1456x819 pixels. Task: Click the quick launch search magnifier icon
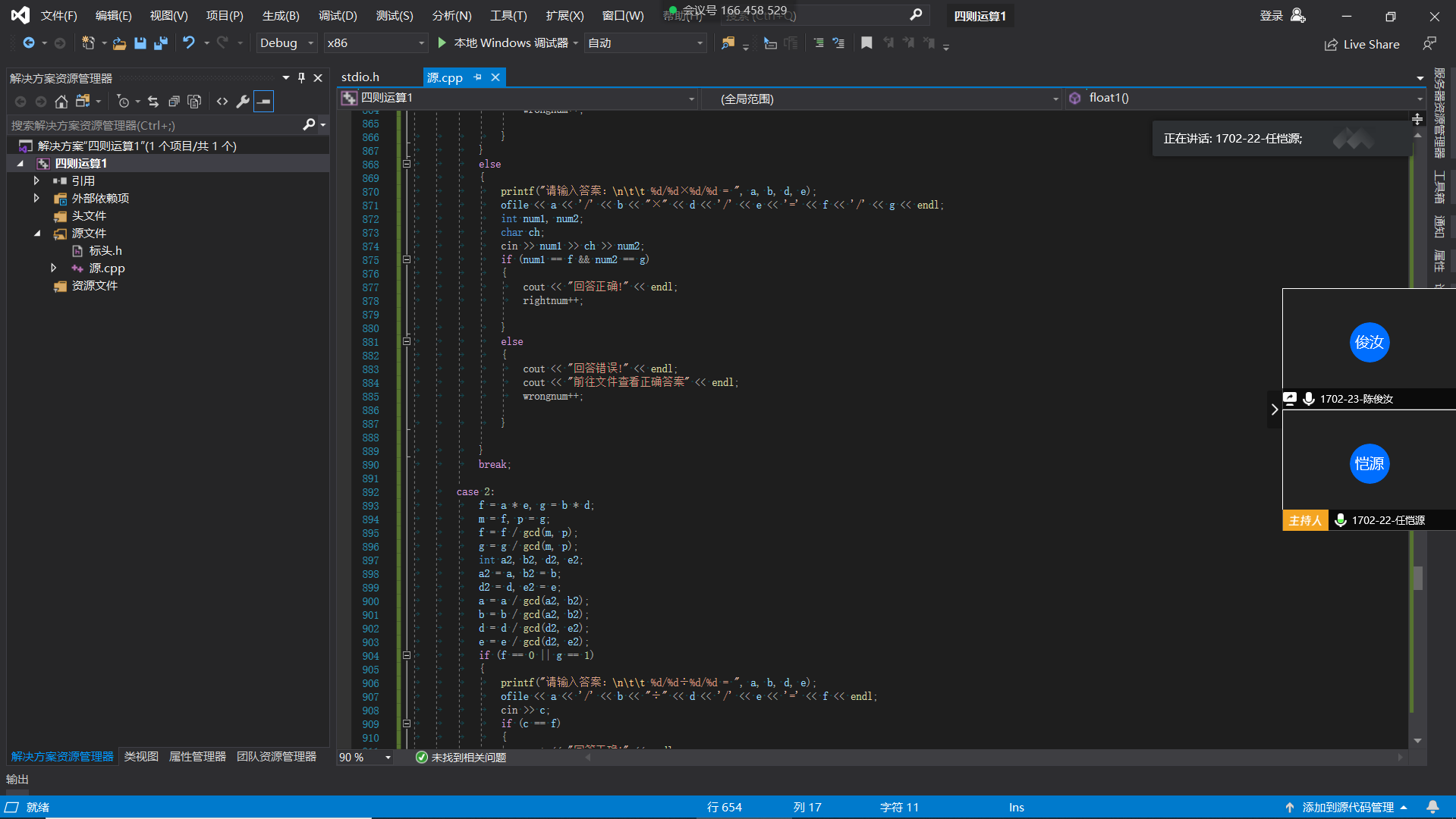point(916,14)
